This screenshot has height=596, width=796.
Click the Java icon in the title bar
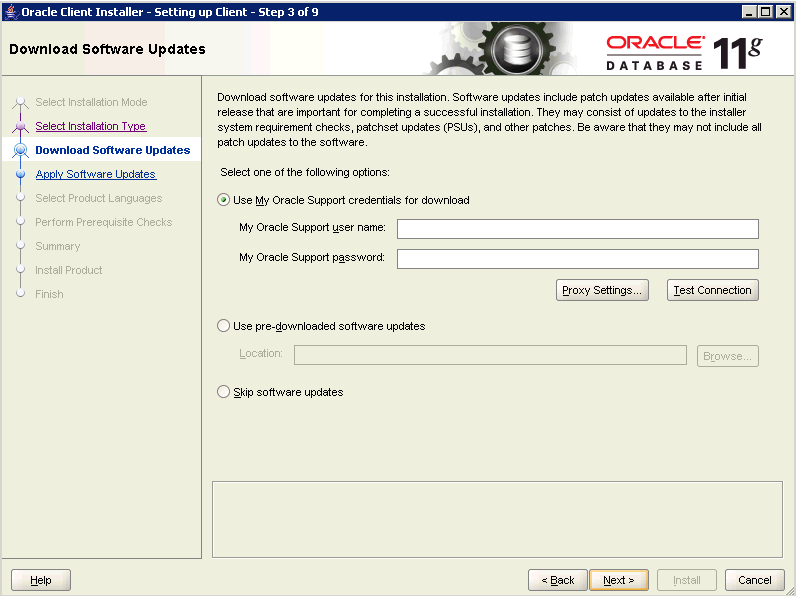pos(10,10)
